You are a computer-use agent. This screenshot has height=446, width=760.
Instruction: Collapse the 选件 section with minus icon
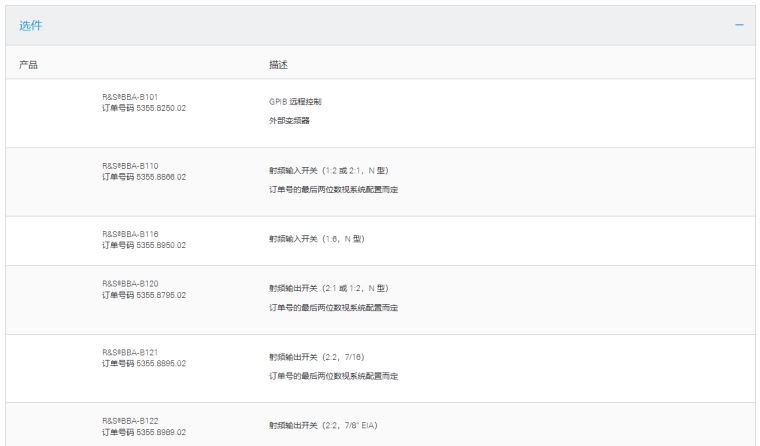click(x=739, y=25)
